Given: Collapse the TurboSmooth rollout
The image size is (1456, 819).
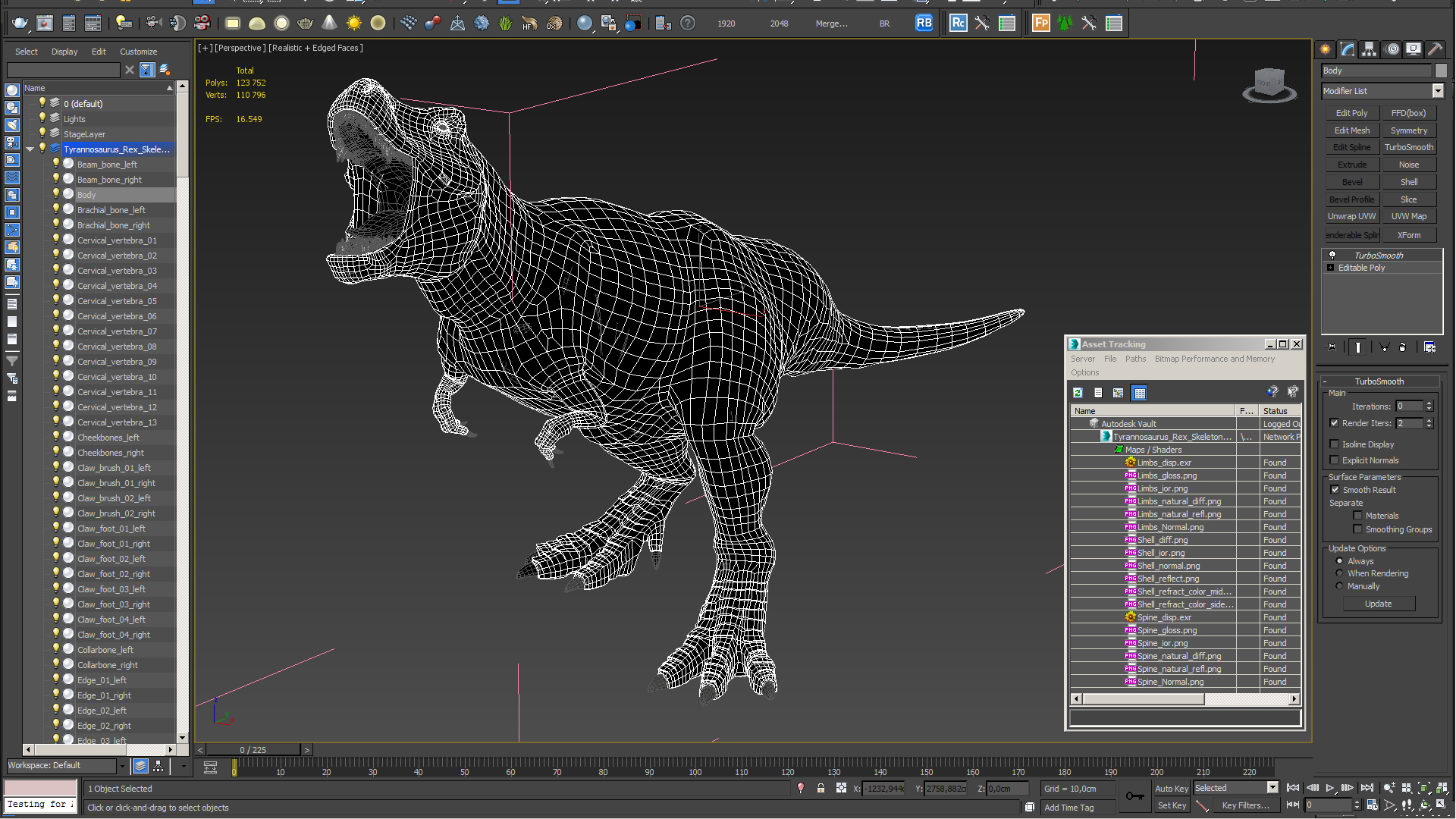Looking at the screenshot, I should pos(1326,381).
